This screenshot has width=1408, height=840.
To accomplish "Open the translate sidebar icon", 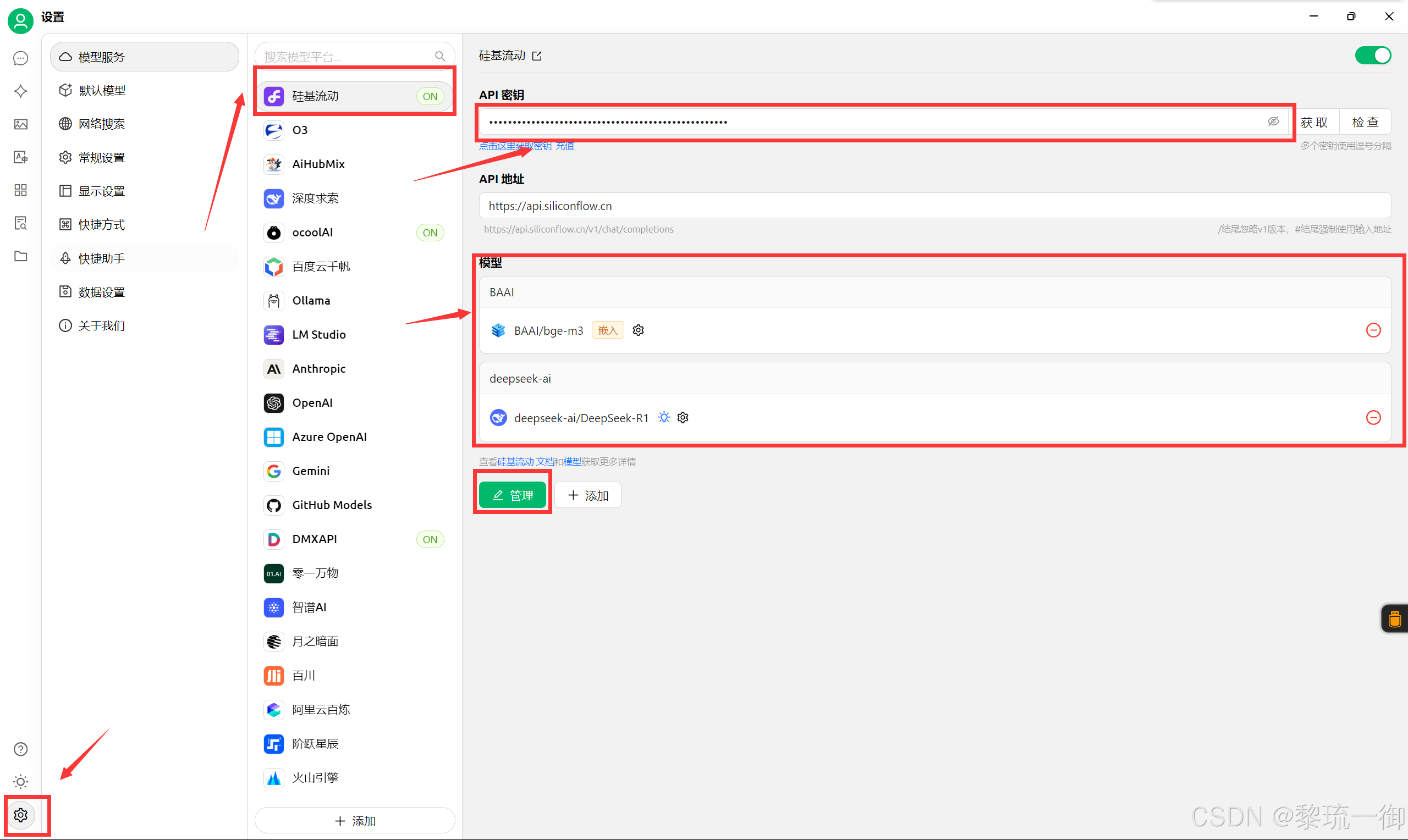I will pos(20,157).
